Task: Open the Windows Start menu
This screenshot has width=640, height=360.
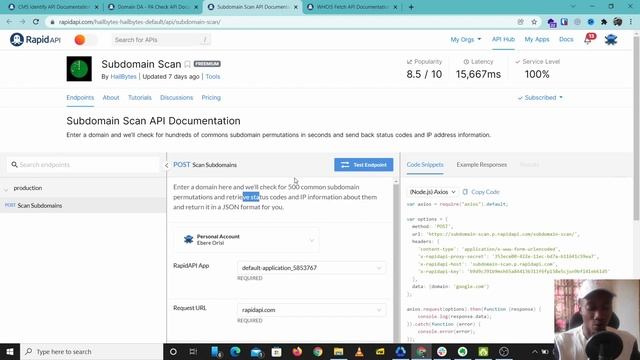Action: 10,351
